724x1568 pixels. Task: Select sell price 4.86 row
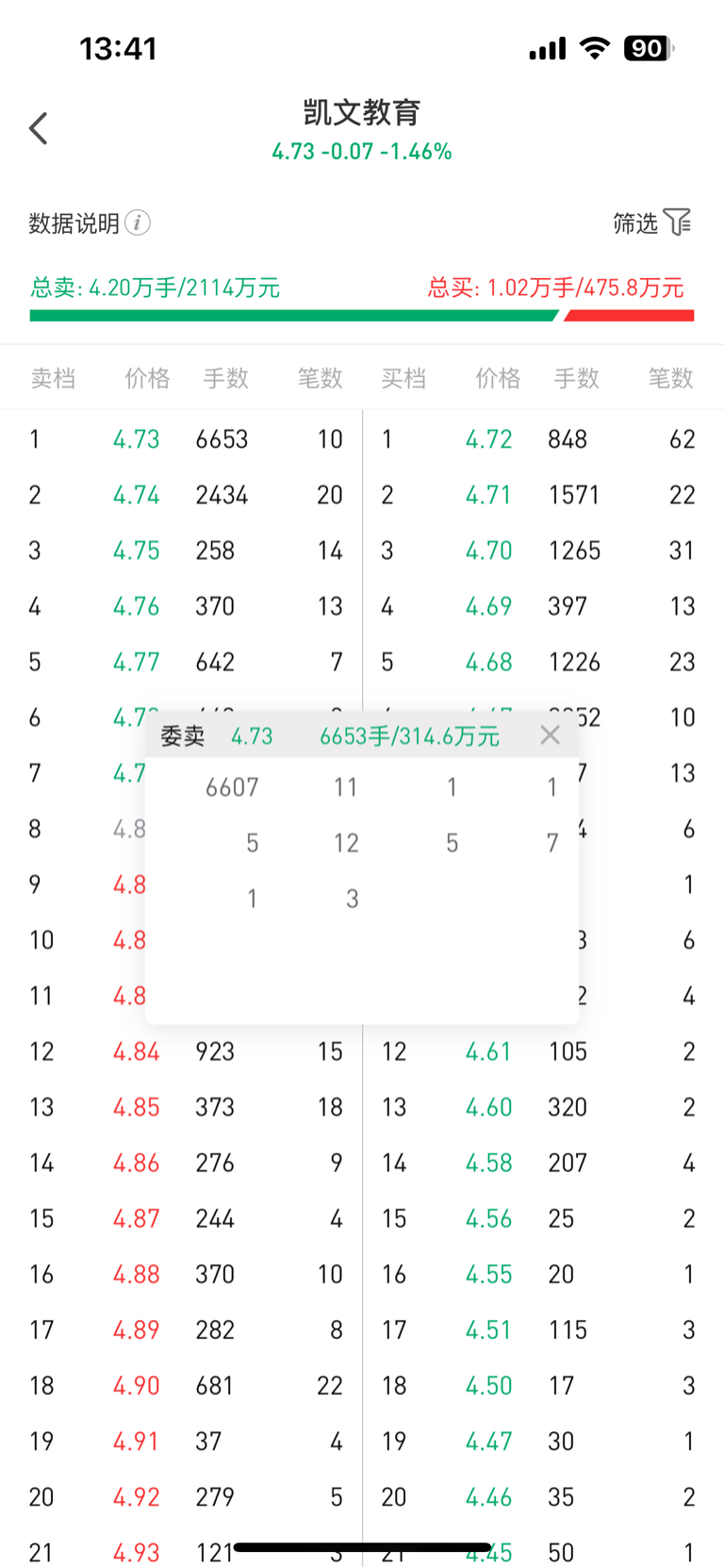coord(181,1164)
